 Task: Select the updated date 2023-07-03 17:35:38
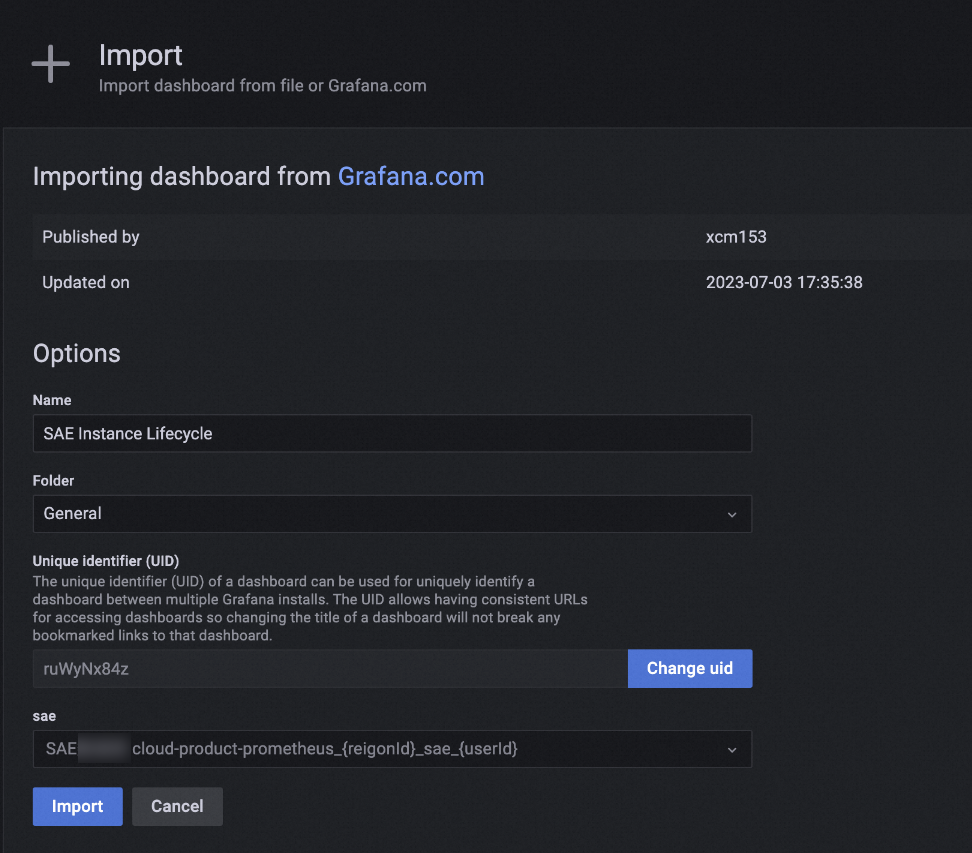(x=784, y=283)
